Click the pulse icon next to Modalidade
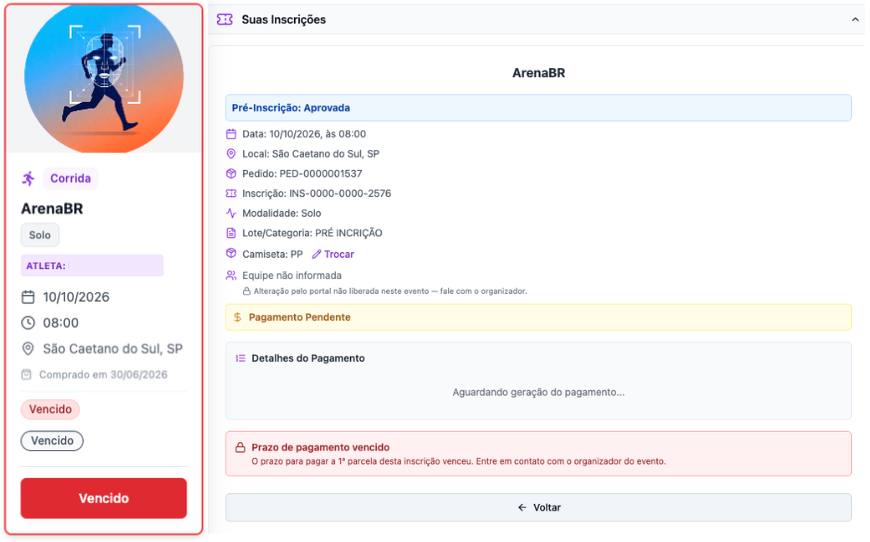This screenshot has height=542, width=870. click(x=231, y=213)
